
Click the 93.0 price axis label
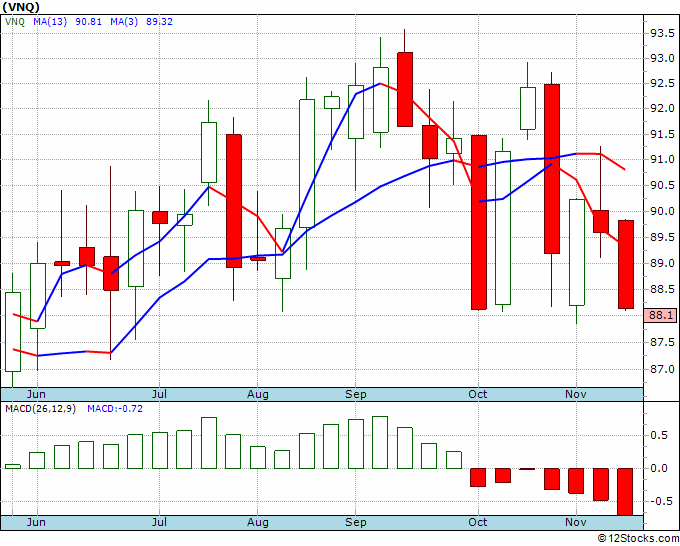pyautogui.click(x=662, y=59)
